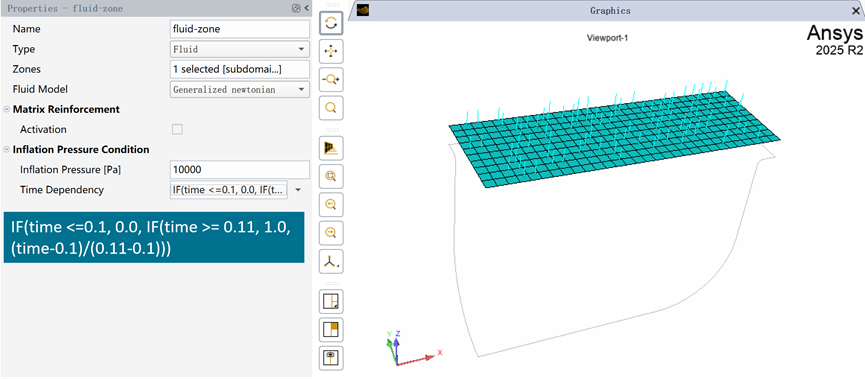Viewport: 865px width, 379px height.
Task: Click the Properties panel pin icon
Action: (296, 8)
